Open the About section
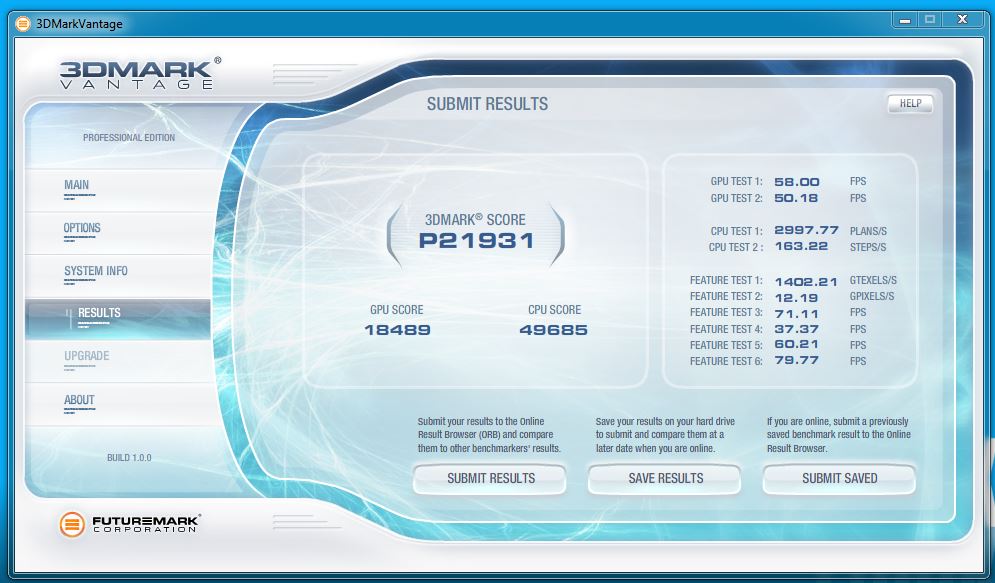Screen dimensions: 995x583 click(x=117, y=404)
